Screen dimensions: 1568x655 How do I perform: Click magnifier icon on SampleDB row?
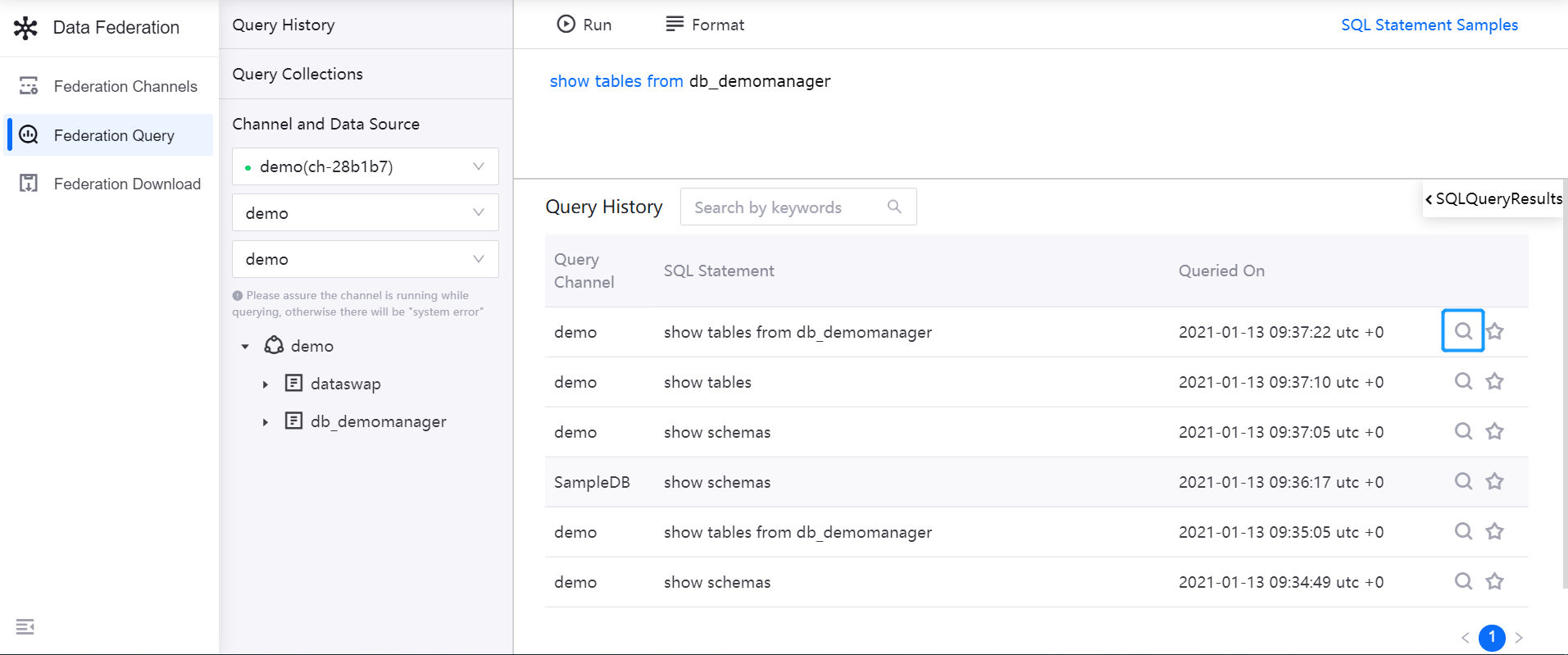1463,481
